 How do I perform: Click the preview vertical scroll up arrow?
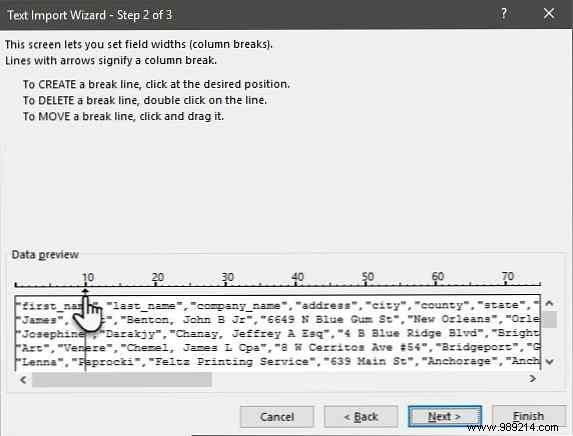pyautogui.click(x=549, y=303)
